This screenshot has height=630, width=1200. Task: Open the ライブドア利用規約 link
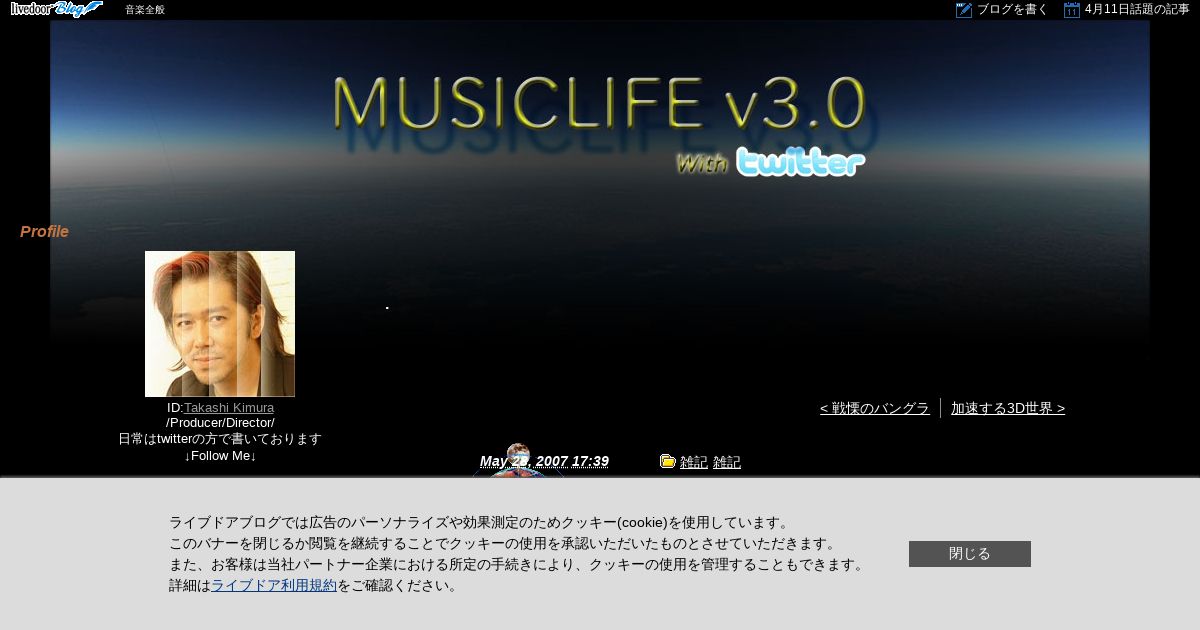[x=274, y=586]
